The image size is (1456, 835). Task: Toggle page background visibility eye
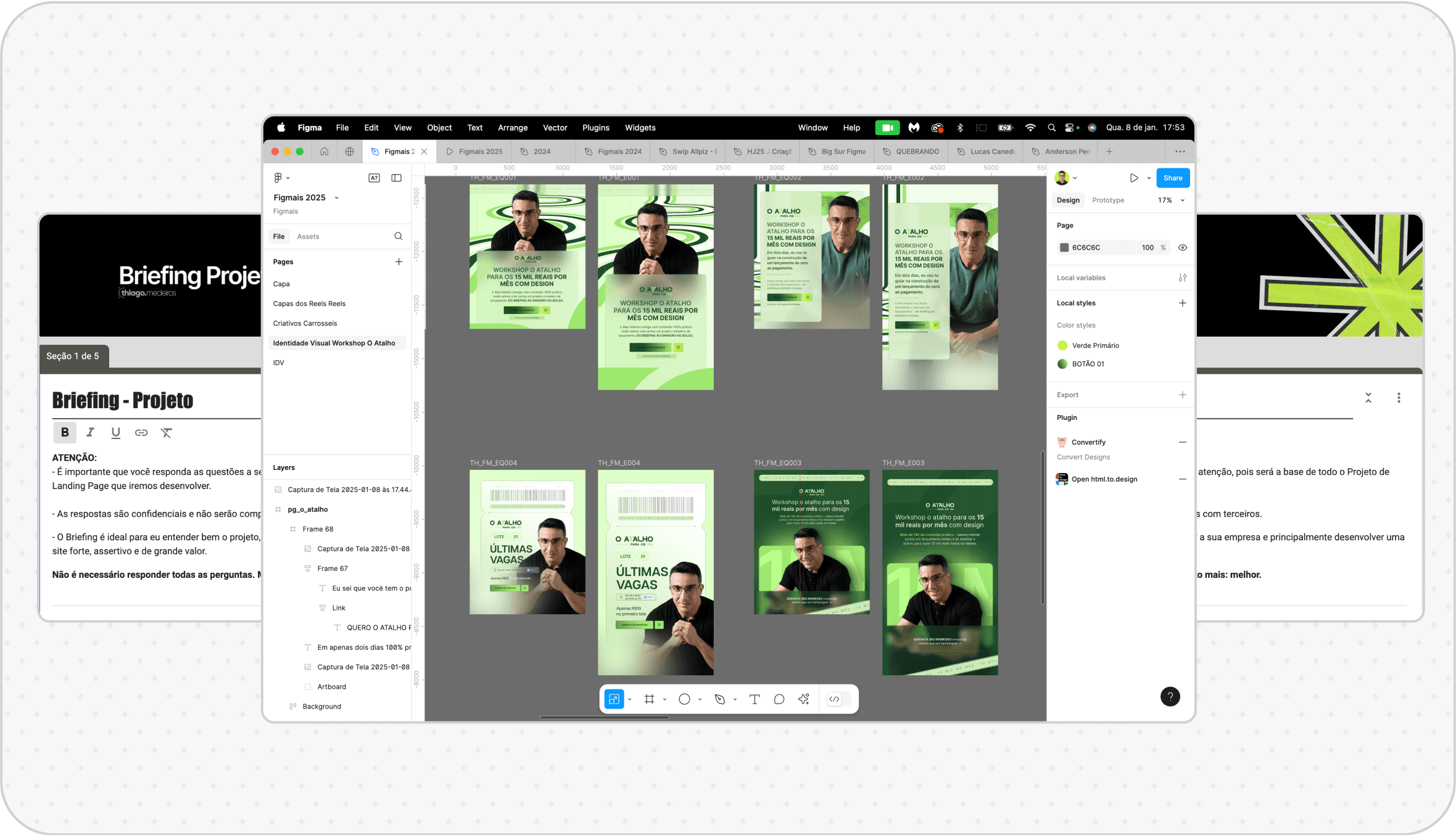1183,247
